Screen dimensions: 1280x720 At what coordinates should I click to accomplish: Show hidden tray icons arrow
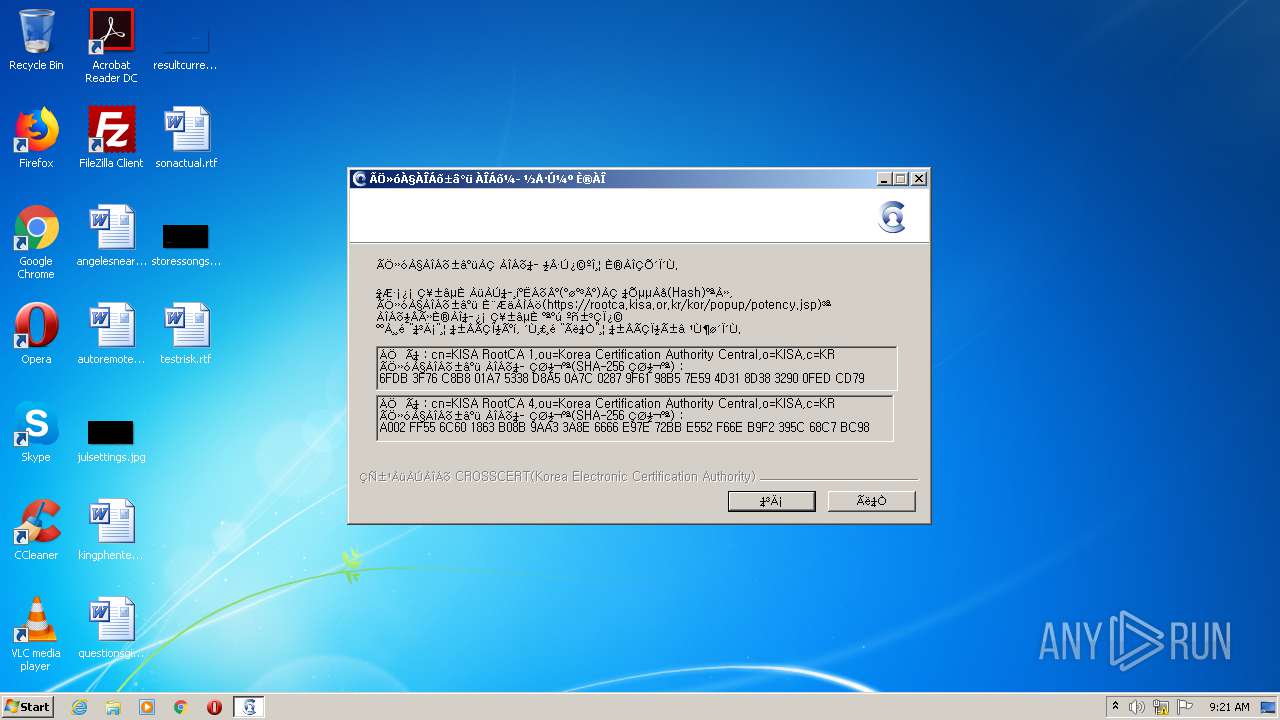click(x=1115, y=707)
